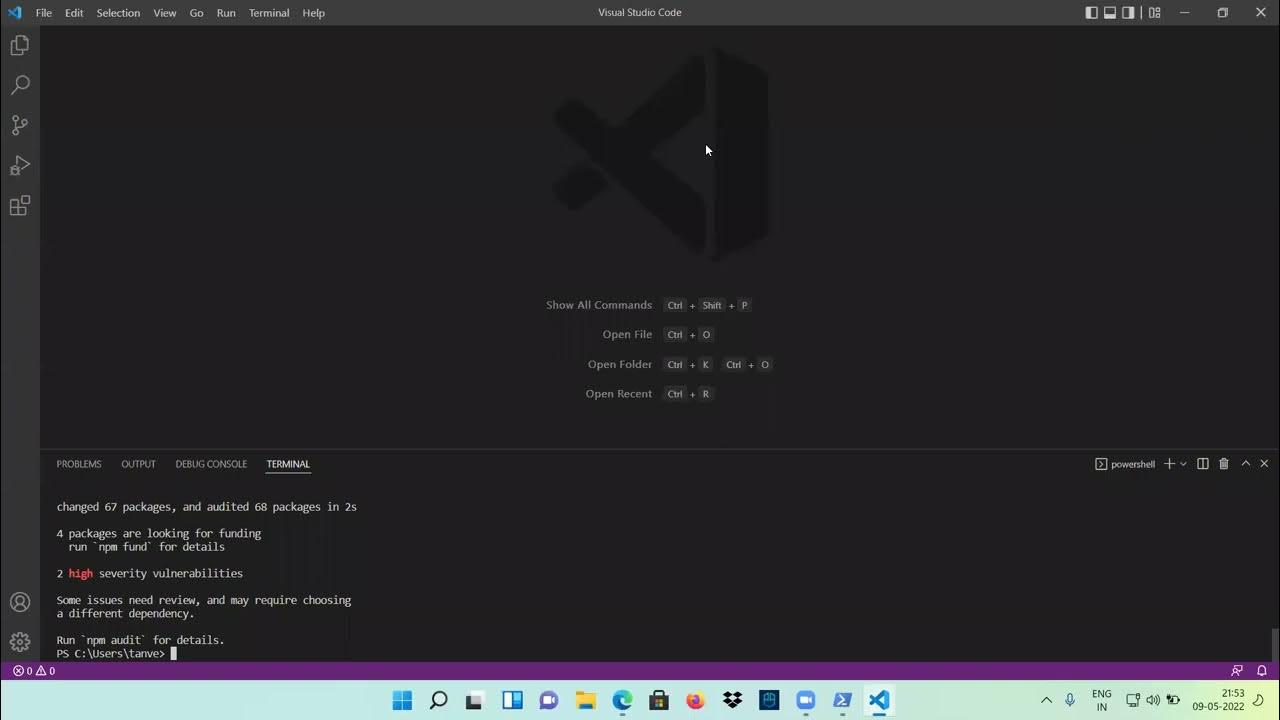This screenshot has height=720, width=1280.
Task: Open the terminal launch profile dropdown arrow
Action: pos(1183,464)
